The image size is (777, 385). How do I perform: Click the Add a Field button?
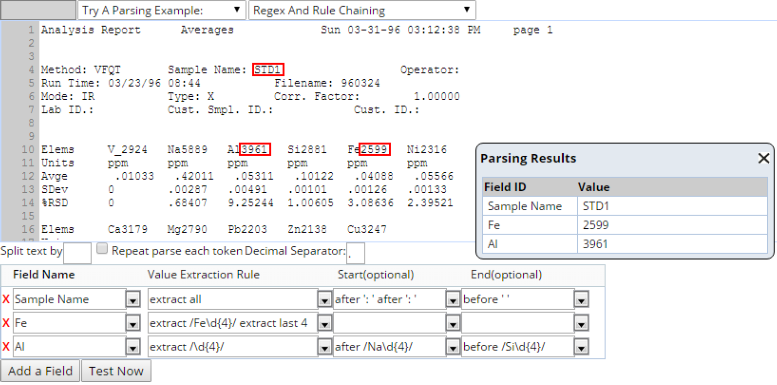[x=40, y=371]
